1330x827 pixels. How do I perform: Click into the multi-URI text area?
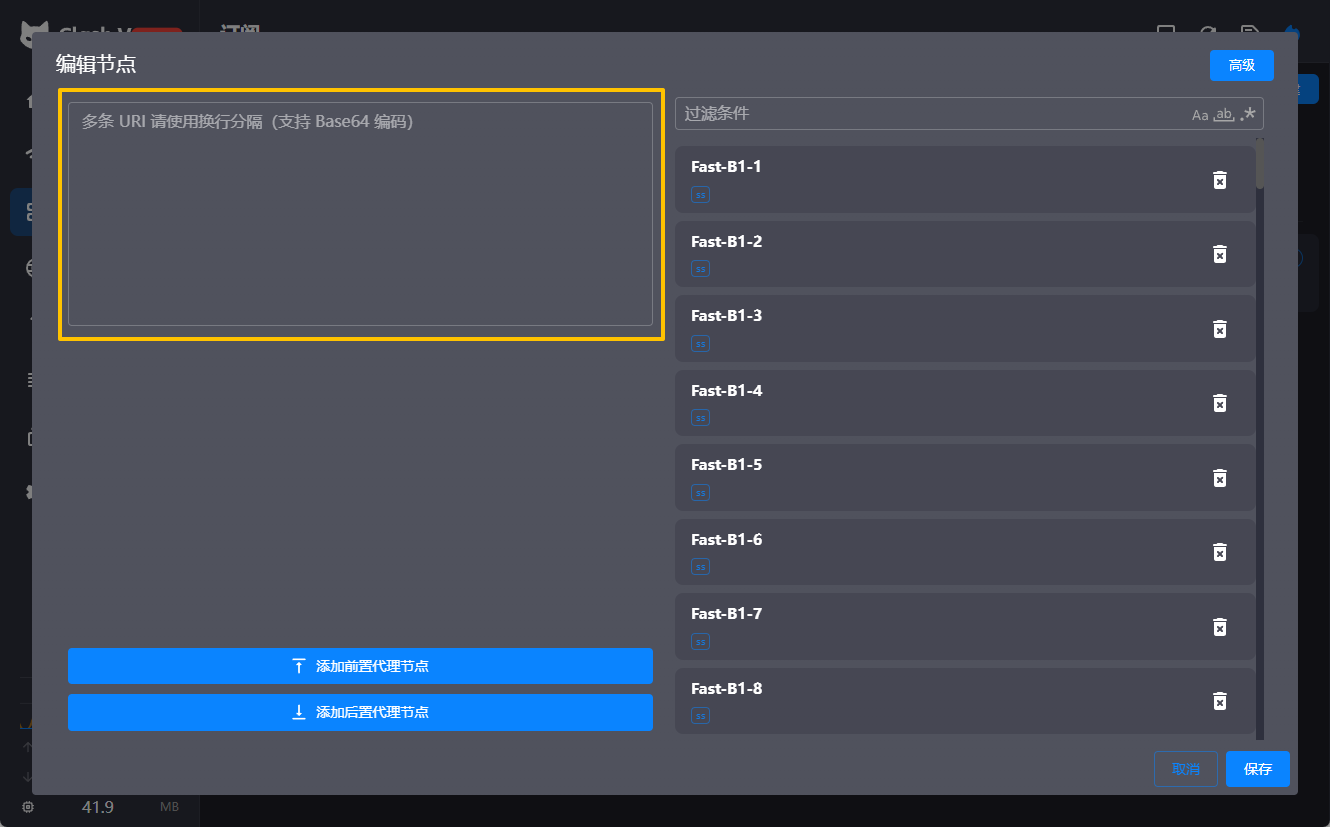[360, 214]
